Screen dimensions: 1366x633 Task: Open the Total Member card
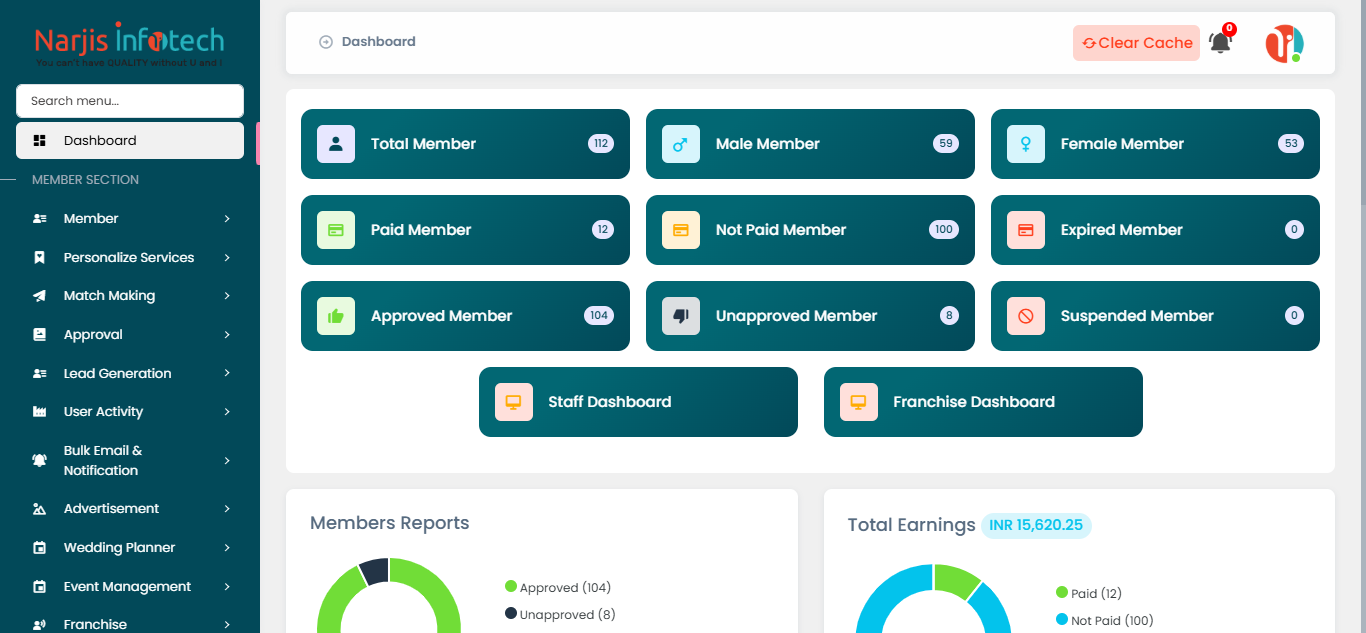pos(465,144)
